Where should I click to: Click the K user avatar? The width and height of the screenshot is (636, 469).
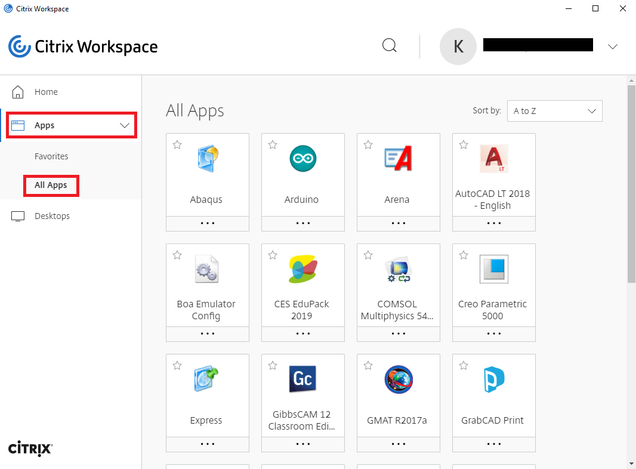[x=458, y=46]
